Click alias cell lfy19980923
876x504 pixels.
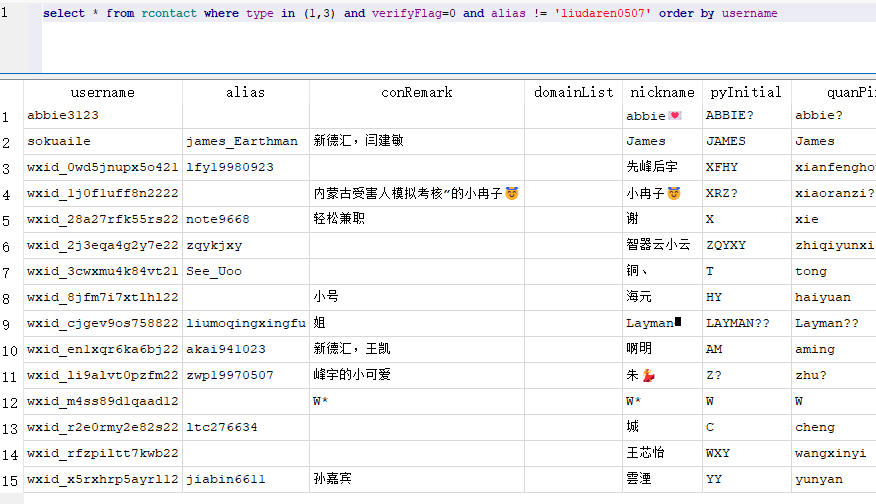pos(246,167)
